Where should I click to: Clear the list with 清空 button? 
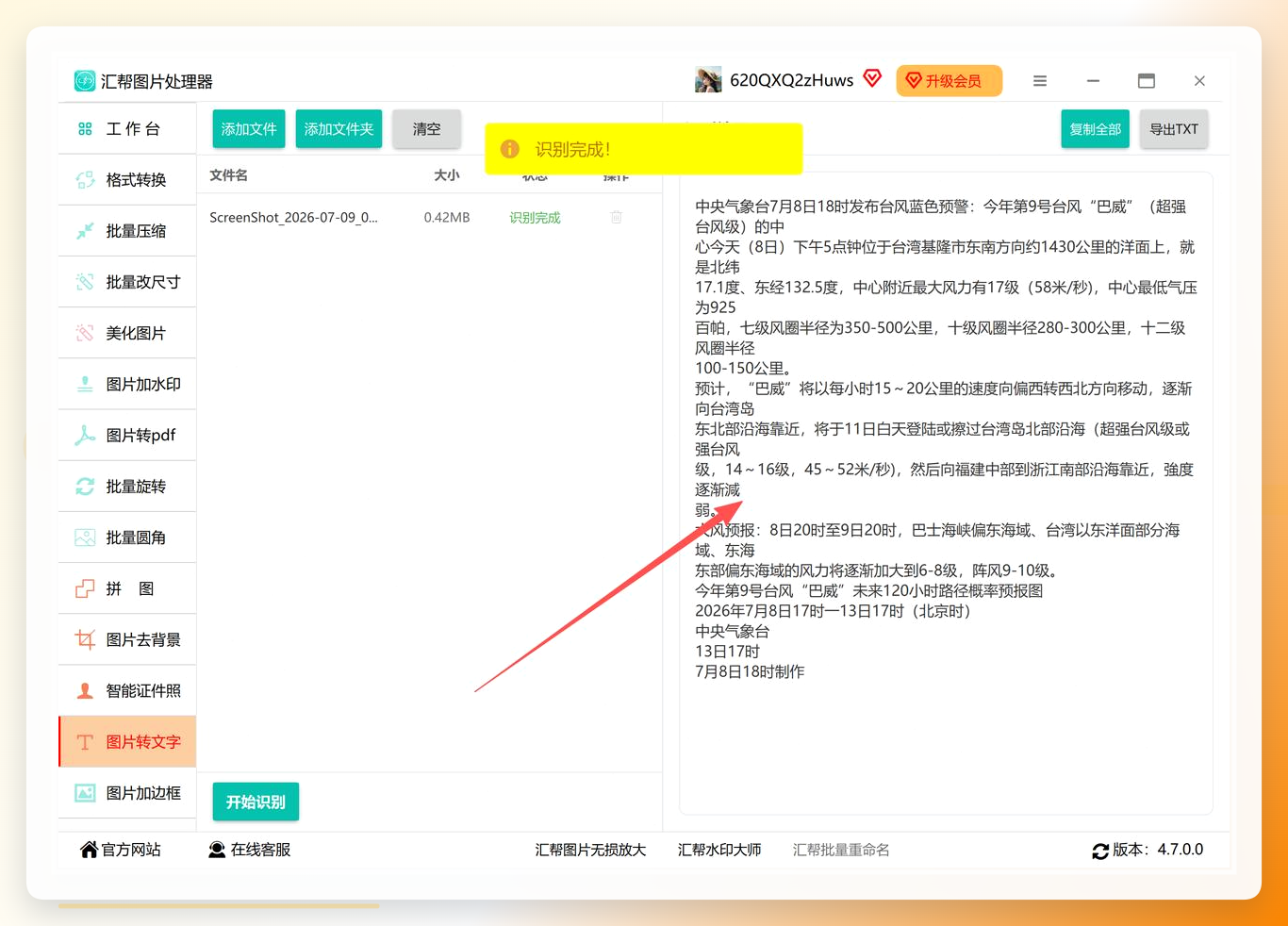coord(426,129)
